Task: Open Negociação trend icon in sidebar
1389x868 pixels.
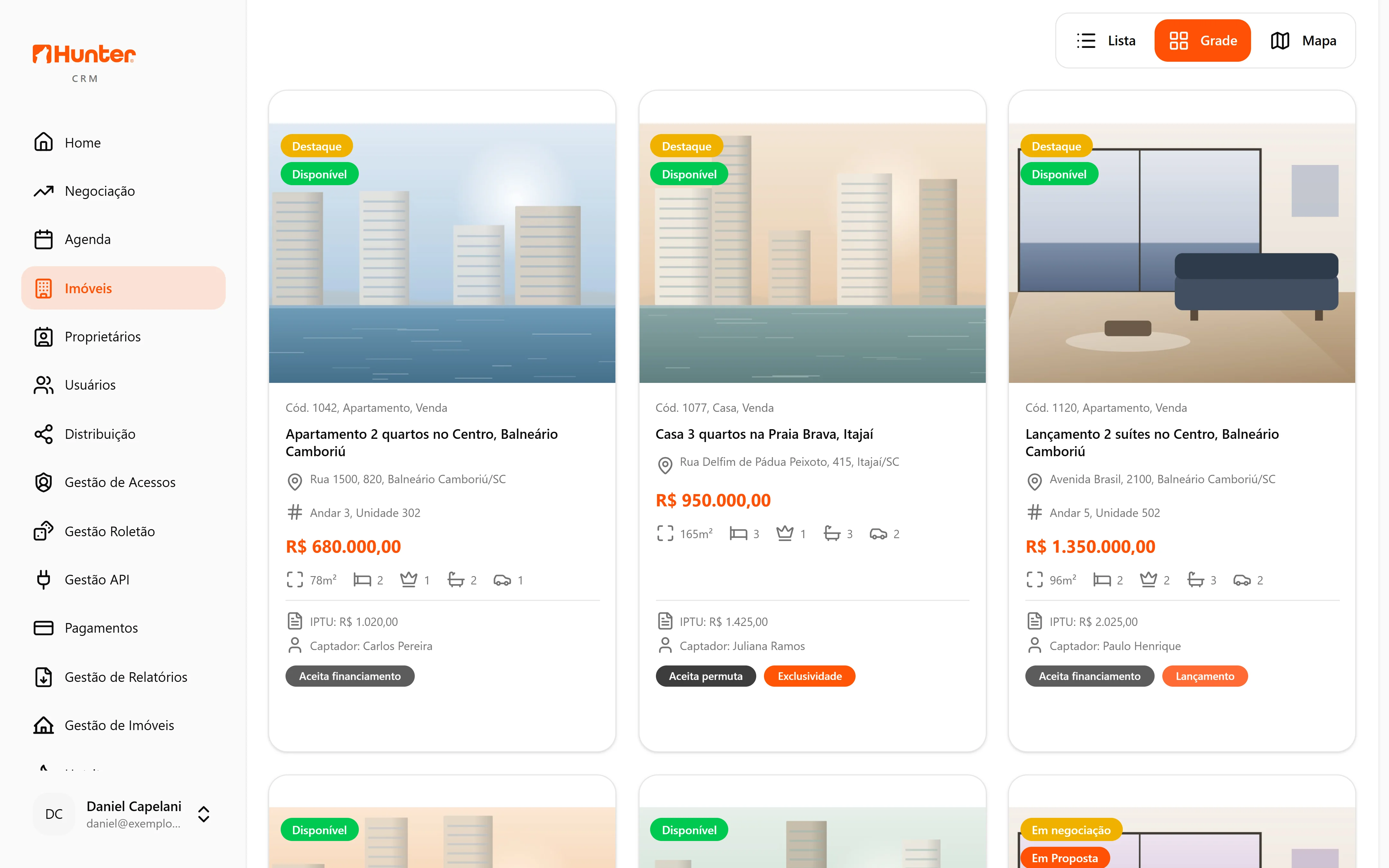Action: (44, 191)
